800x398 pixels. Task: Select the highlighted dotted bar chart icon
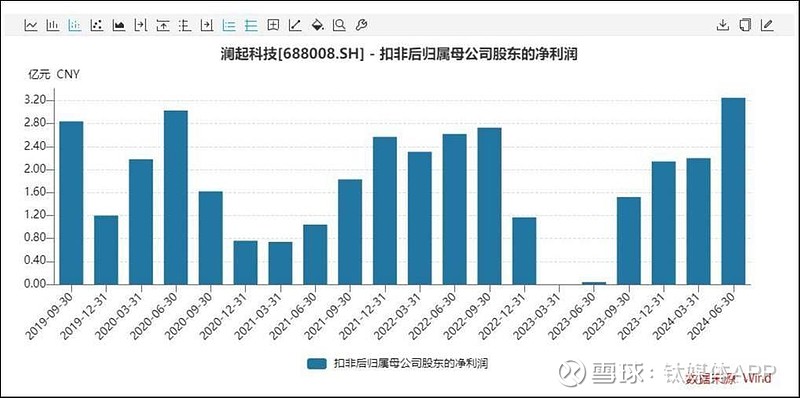click(x=75, y=25)
